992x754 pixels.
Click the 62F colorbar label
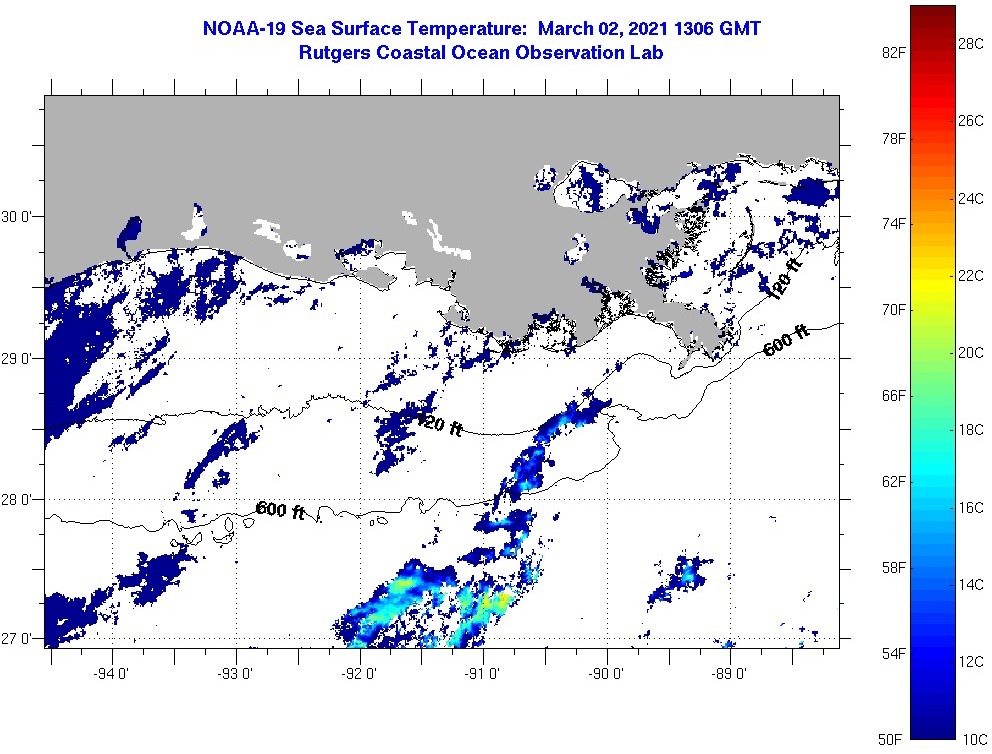(x=893, y=482)
